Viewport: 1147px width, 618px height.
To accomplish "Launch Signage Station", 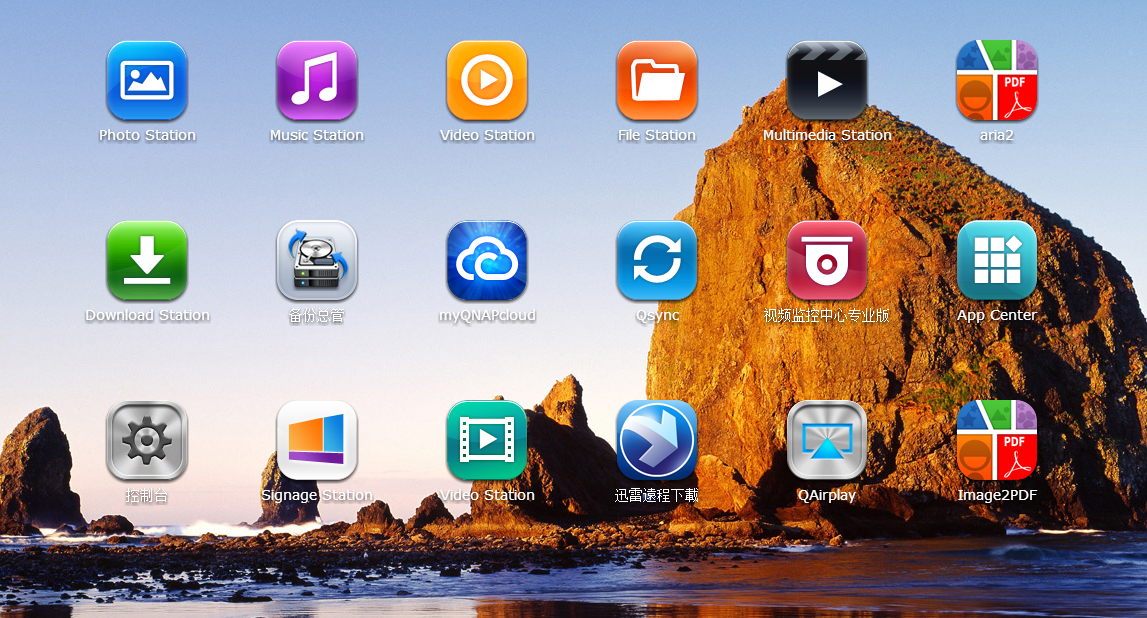I will [317, 440].
